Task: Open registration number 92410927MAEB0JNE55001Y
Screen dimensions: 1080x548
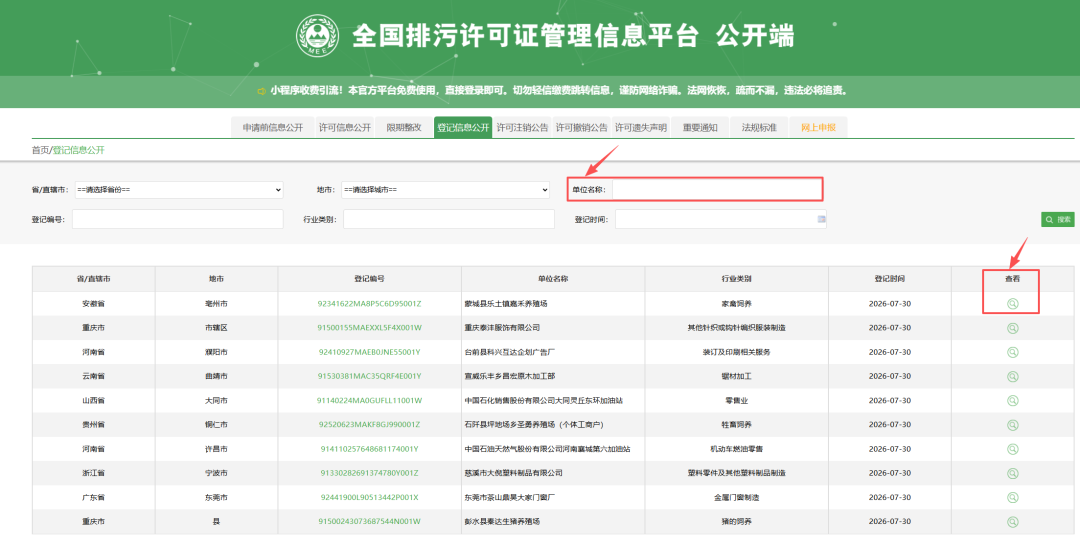Action: click(369, 352)
